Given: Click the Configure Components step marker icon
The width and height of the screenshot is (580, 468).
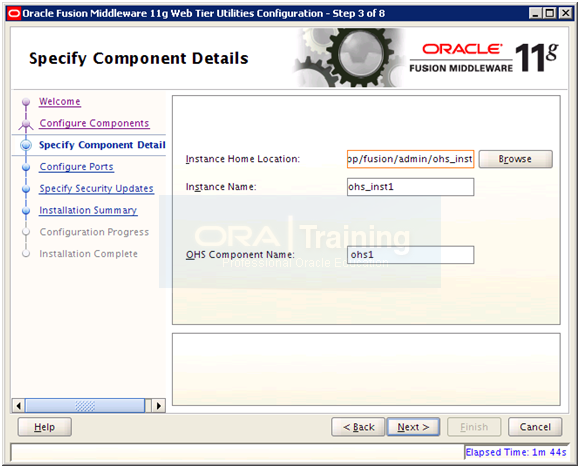Looking at the screenshot, I should click(x=26, y=125).
